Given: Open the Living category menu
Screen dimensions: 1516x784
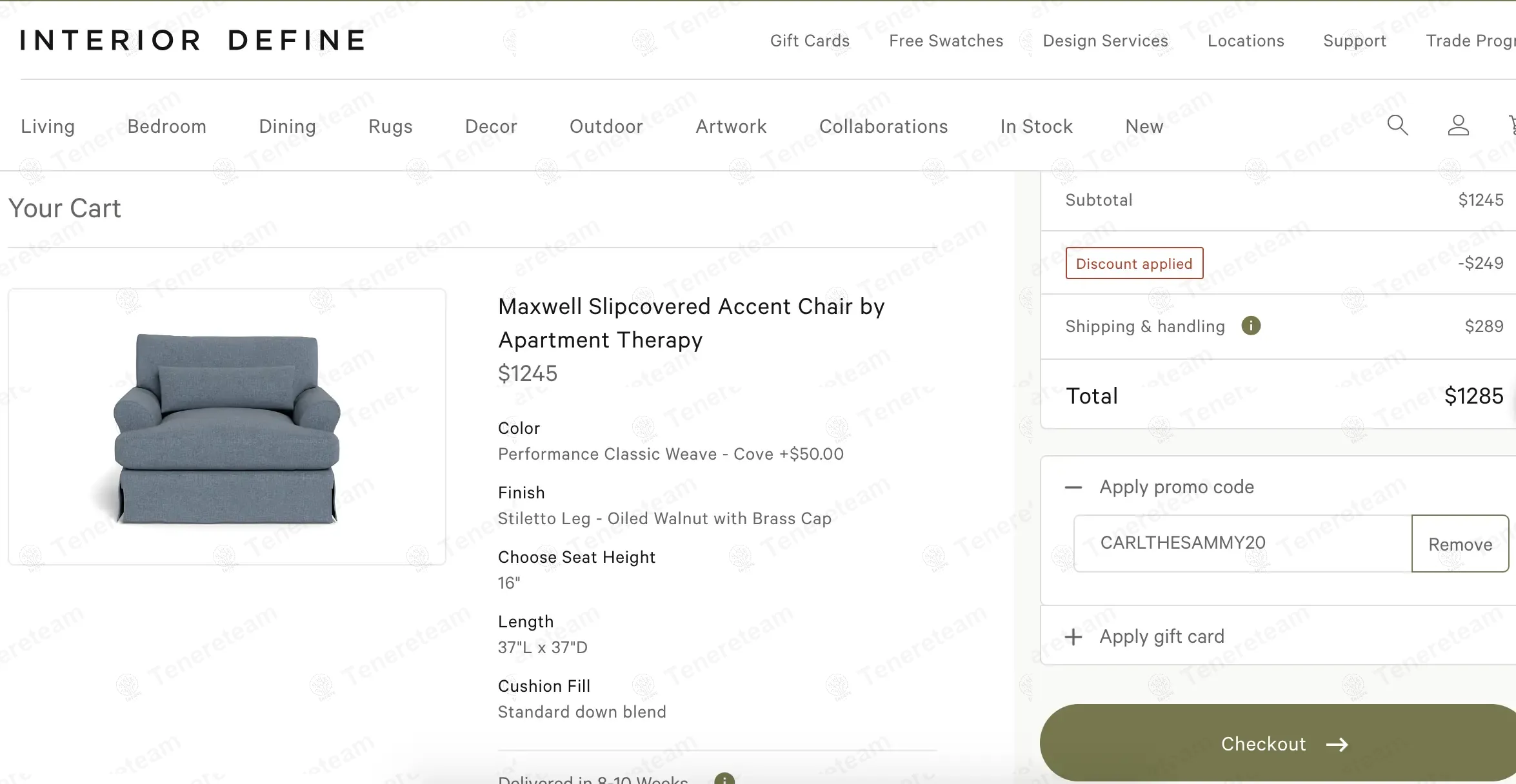Looking at the screenshot, I should (x=48, y=126).
